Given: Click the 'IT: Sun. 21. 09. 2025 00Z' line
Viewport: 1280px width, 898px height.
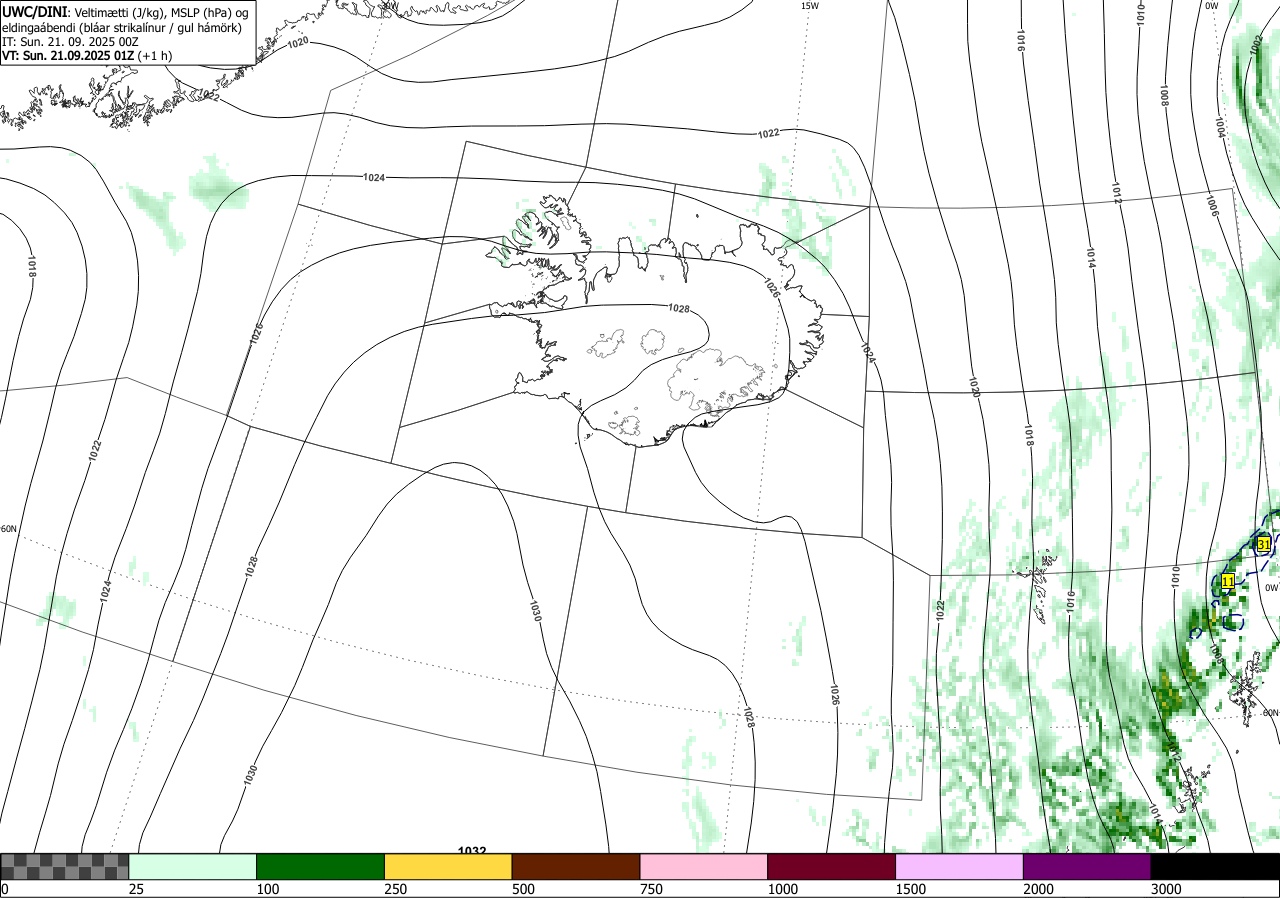Looking at the screenshot, I should point(70,42).
